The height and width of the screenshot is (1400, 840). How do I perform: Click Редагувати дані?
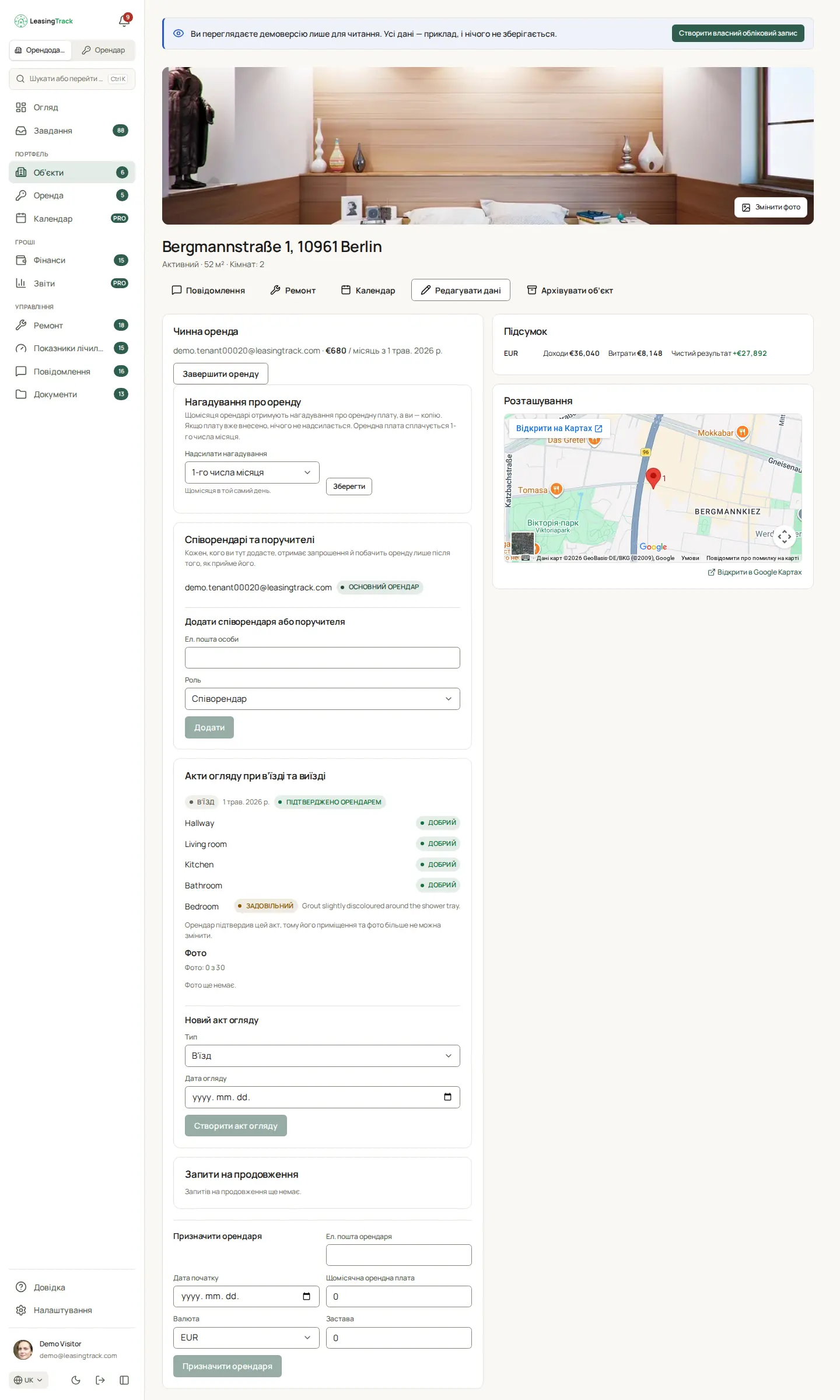pyautogui.click(x=461, y=290)
